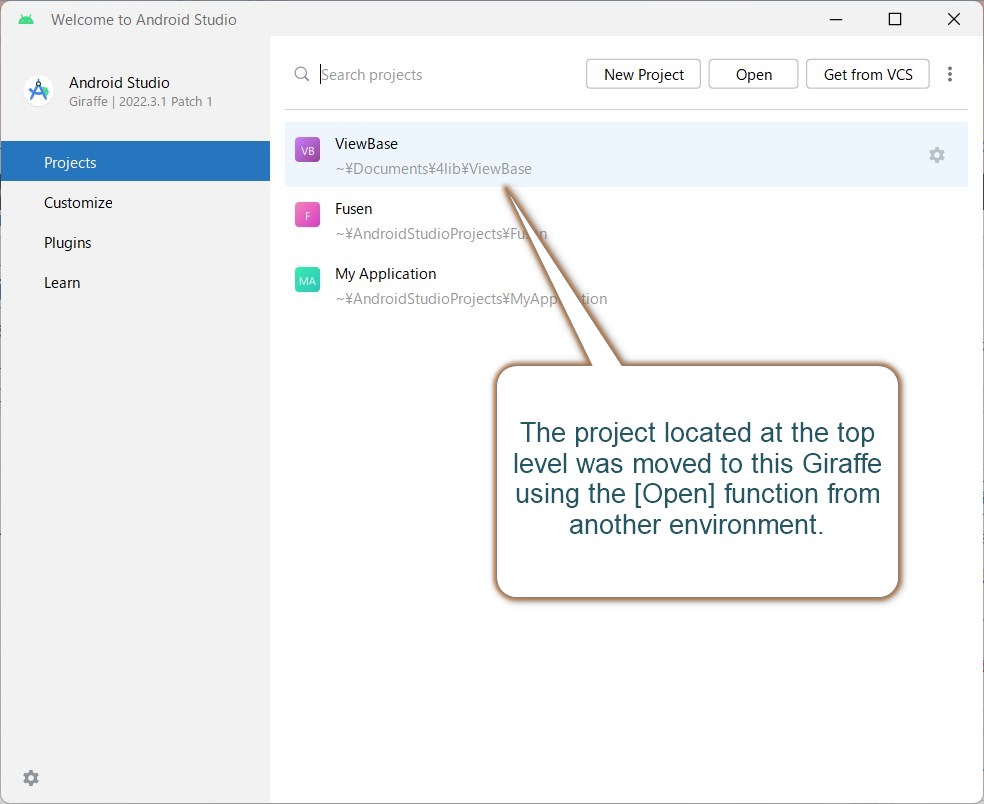Maximize the Welcome window
The height and width of the screenshot is (804, 984).
(895, 19)
